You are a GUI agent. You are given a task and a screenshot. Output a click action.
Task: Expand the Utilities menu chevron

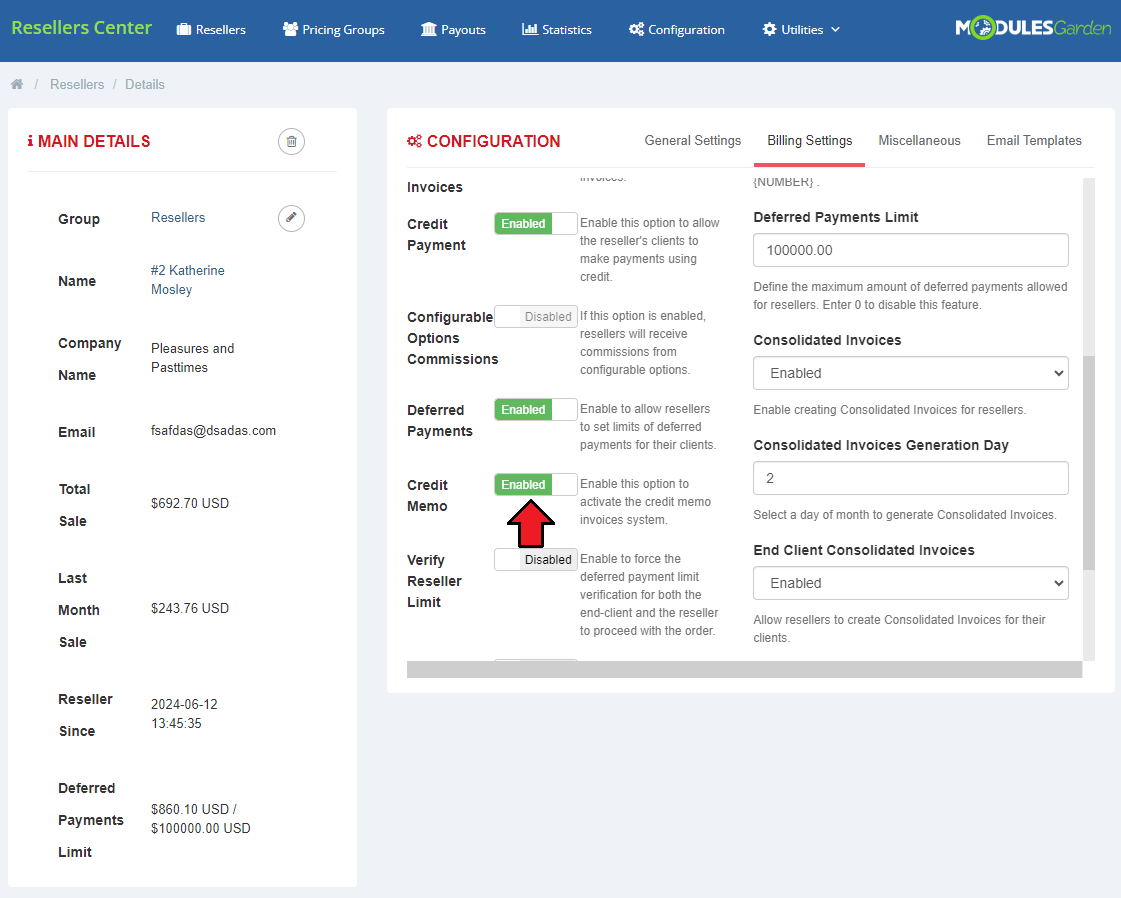click(x=835, y=30)
